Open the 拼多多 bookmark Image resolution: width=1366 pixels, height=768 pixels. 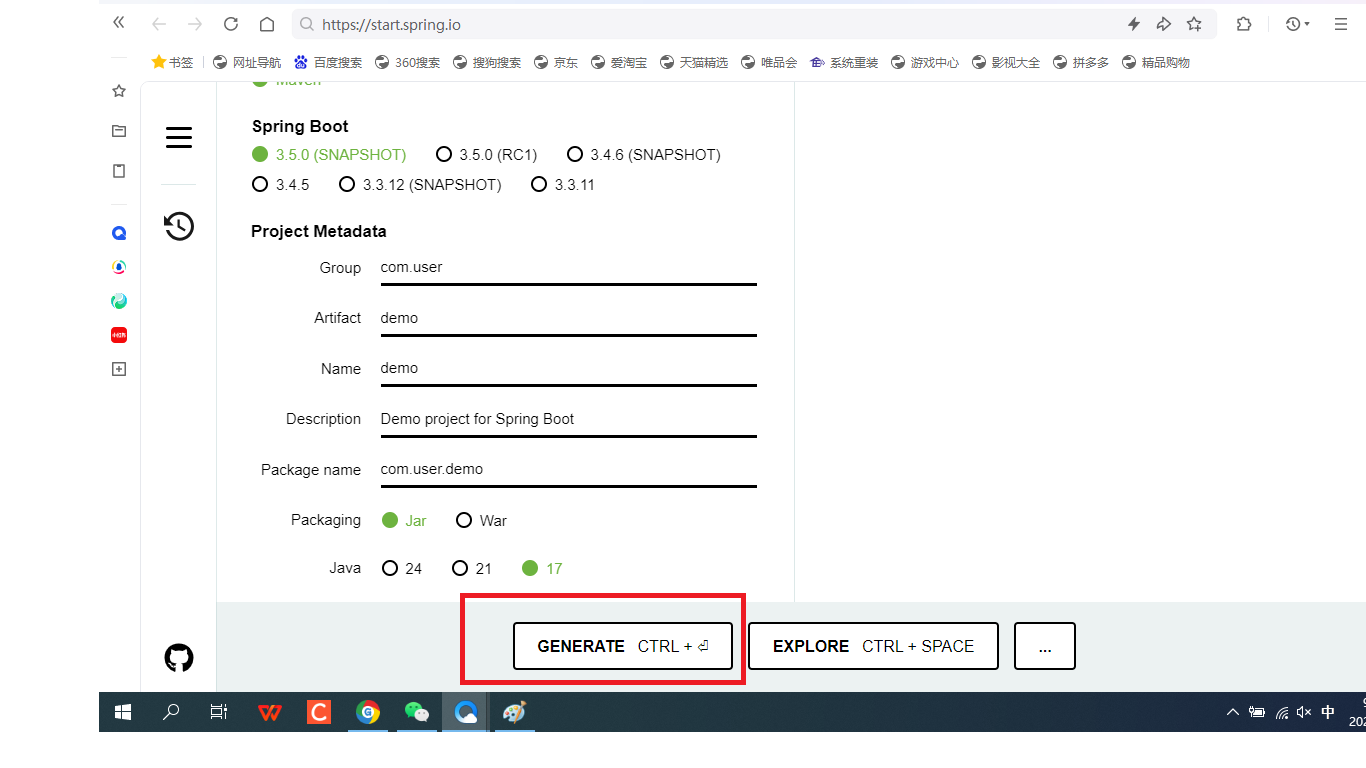1080,62
